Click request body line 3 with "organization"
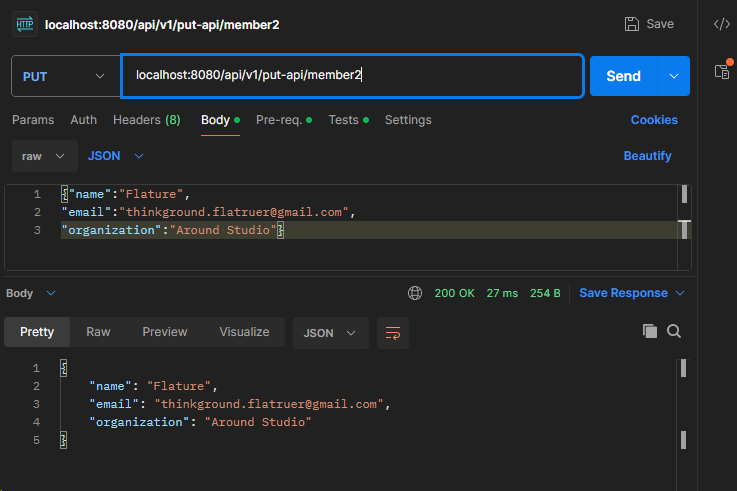Screen dimensions: 737x491 click(x=172, y=230)
